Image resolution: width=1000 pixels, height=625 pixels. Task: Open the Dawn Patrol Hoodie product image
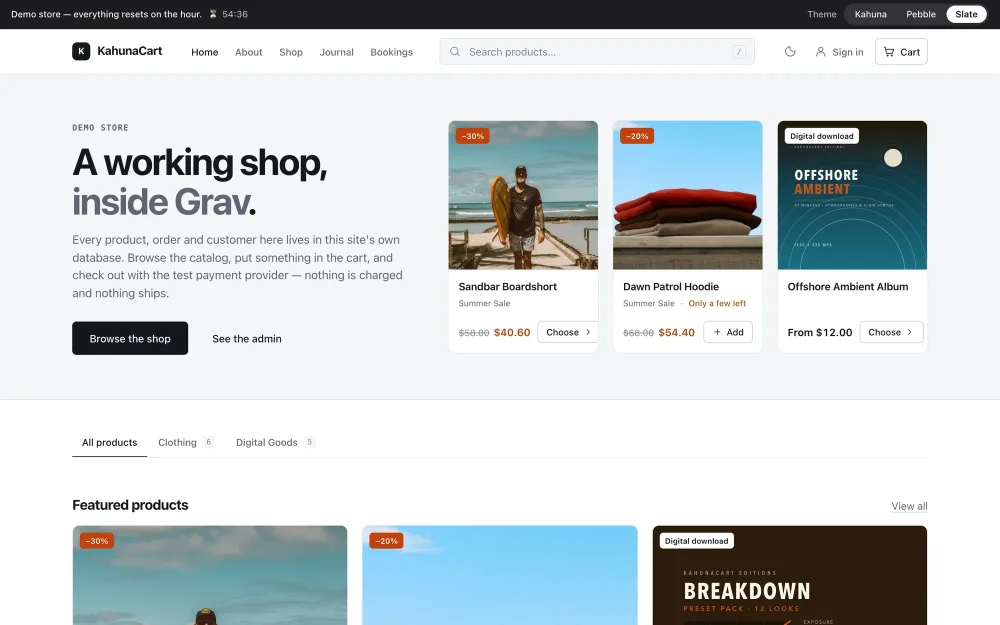click(688, 195)
